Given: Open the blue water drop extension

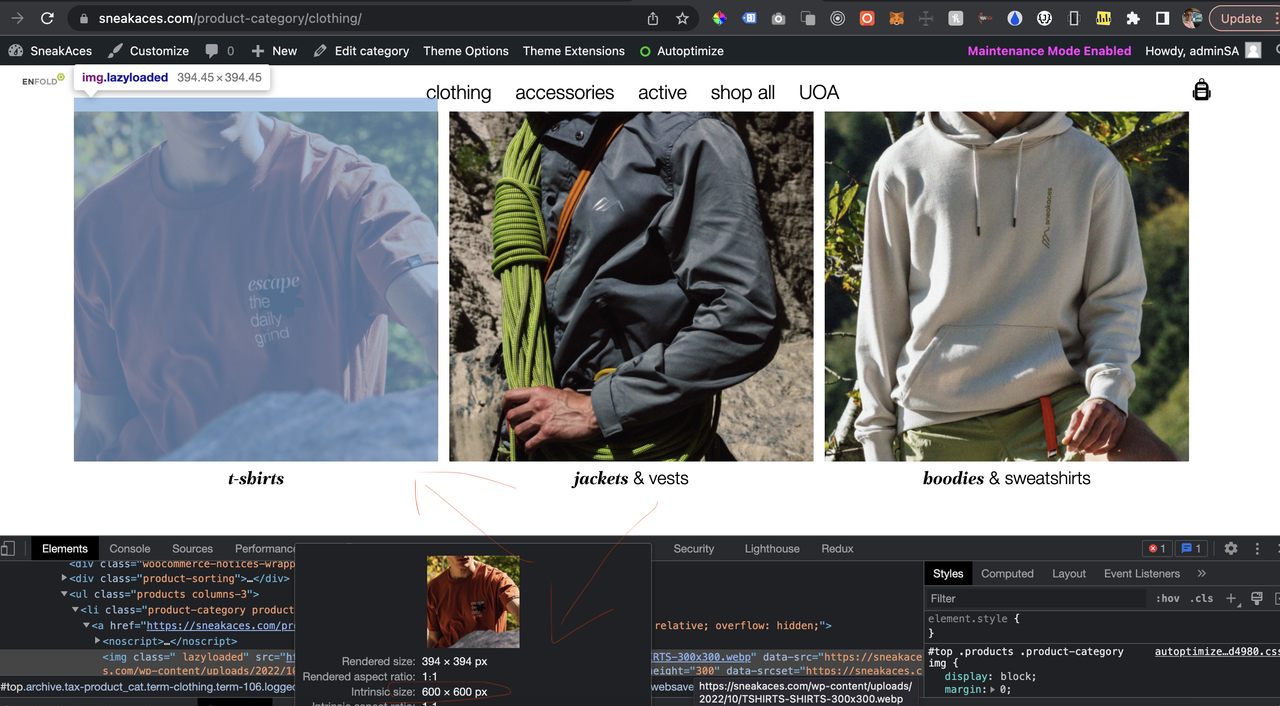Looking at the screenshot, I should tap(1015, 18).
